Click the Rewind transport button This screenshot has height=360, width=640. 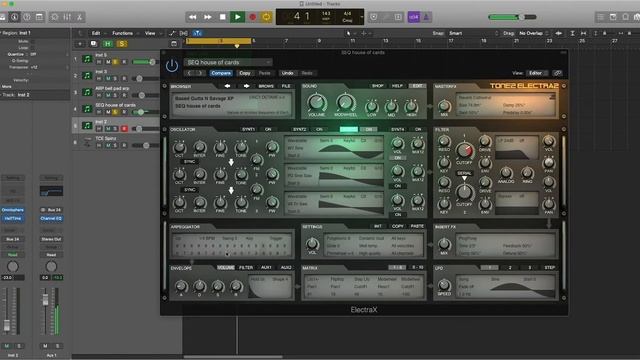(192, 17)
